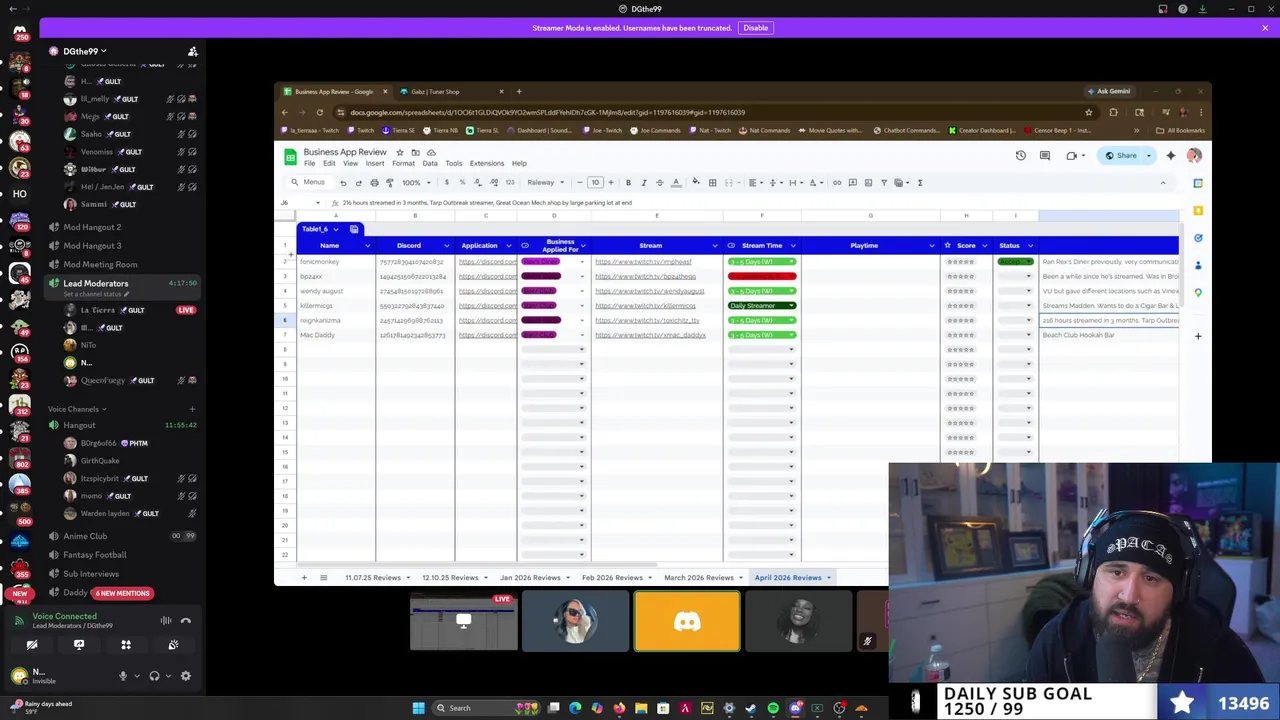1280x720 pixels.
Task: Open Discord User Settings gear
Action: point(186,676)
